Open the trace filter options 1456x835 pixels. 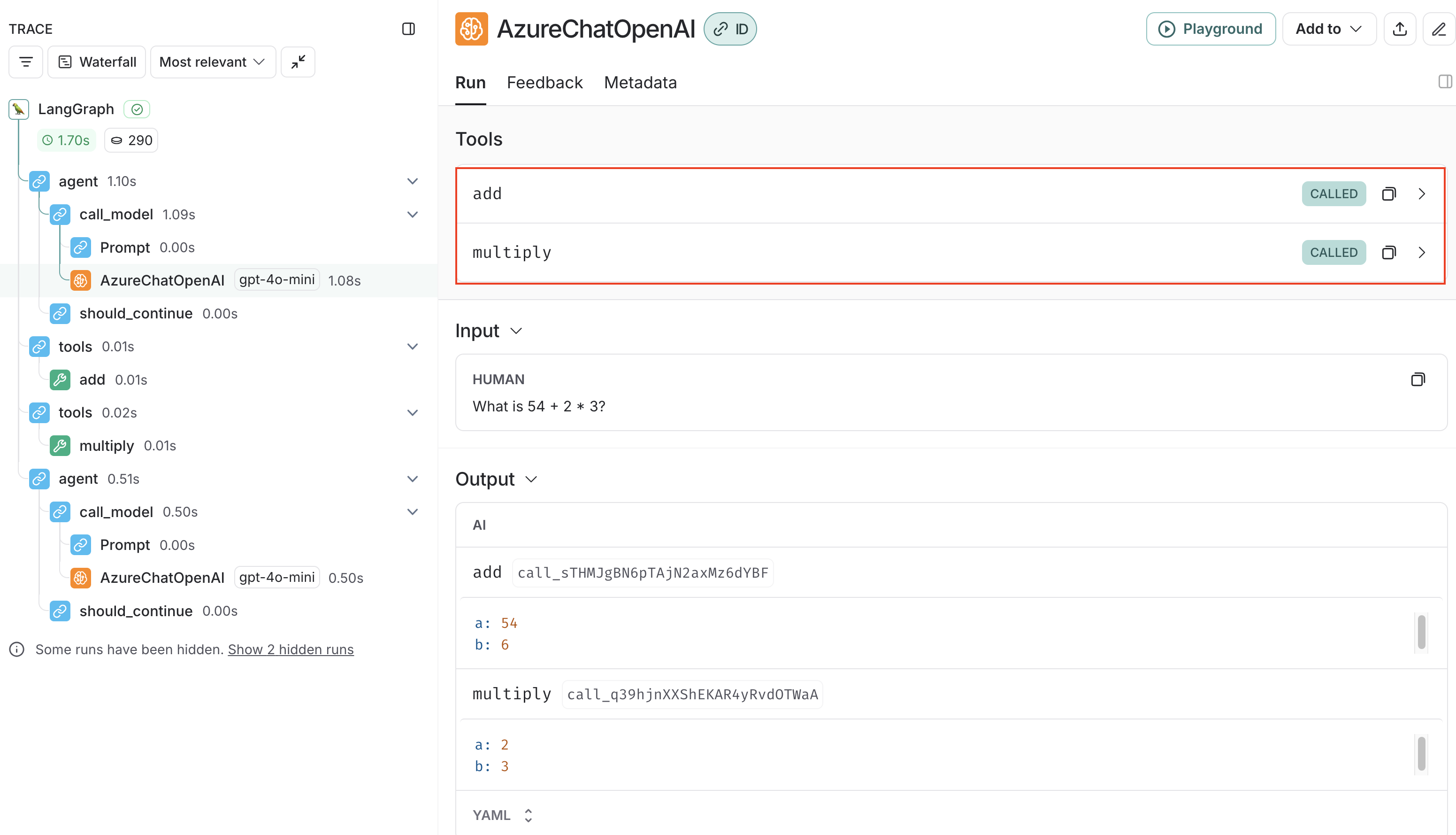[x=25, y=62]
